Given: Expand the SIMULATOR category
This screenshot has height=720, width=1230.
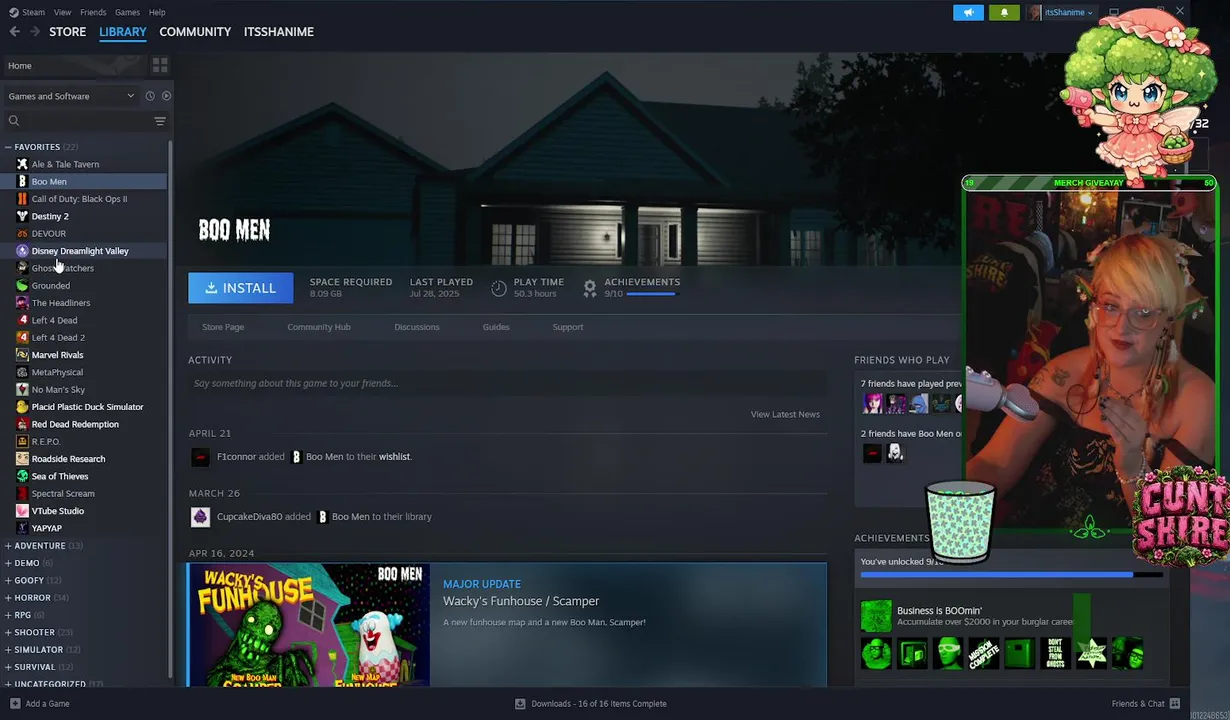Looking at the screenshot, I should click(x=8, y=650).
